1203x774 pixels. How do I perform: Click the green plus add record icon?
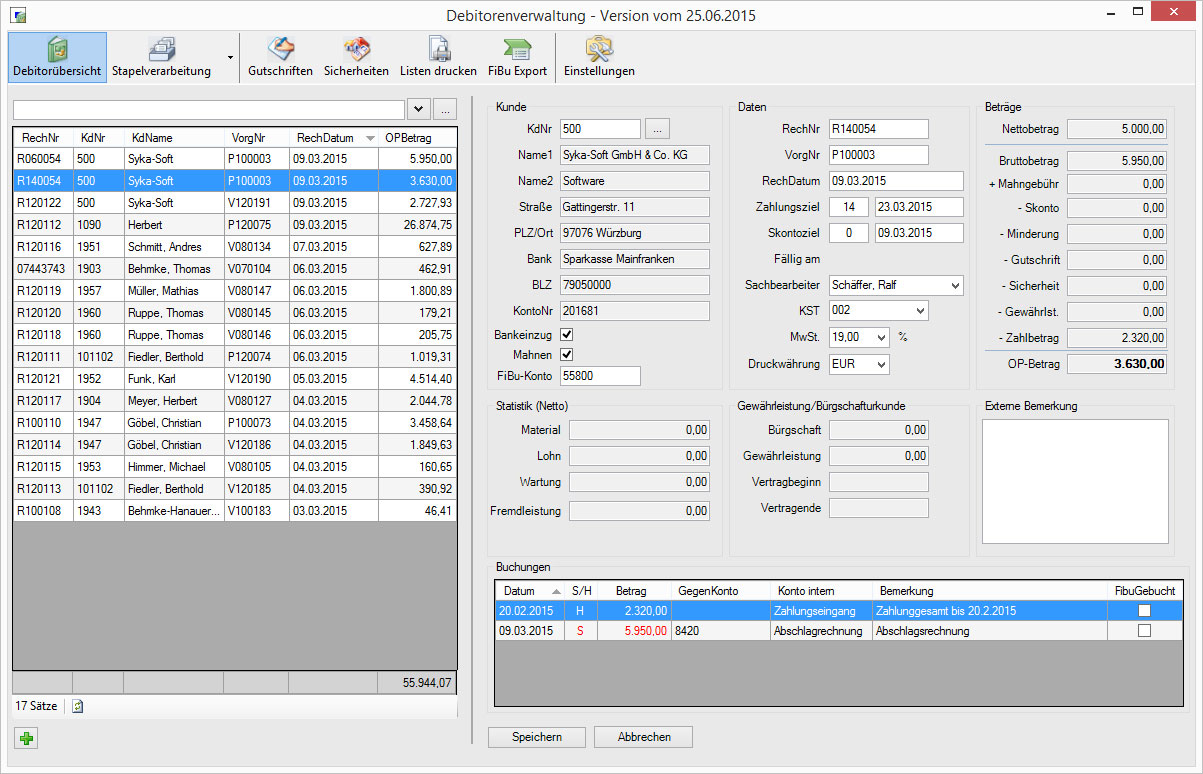click(27, 739)
